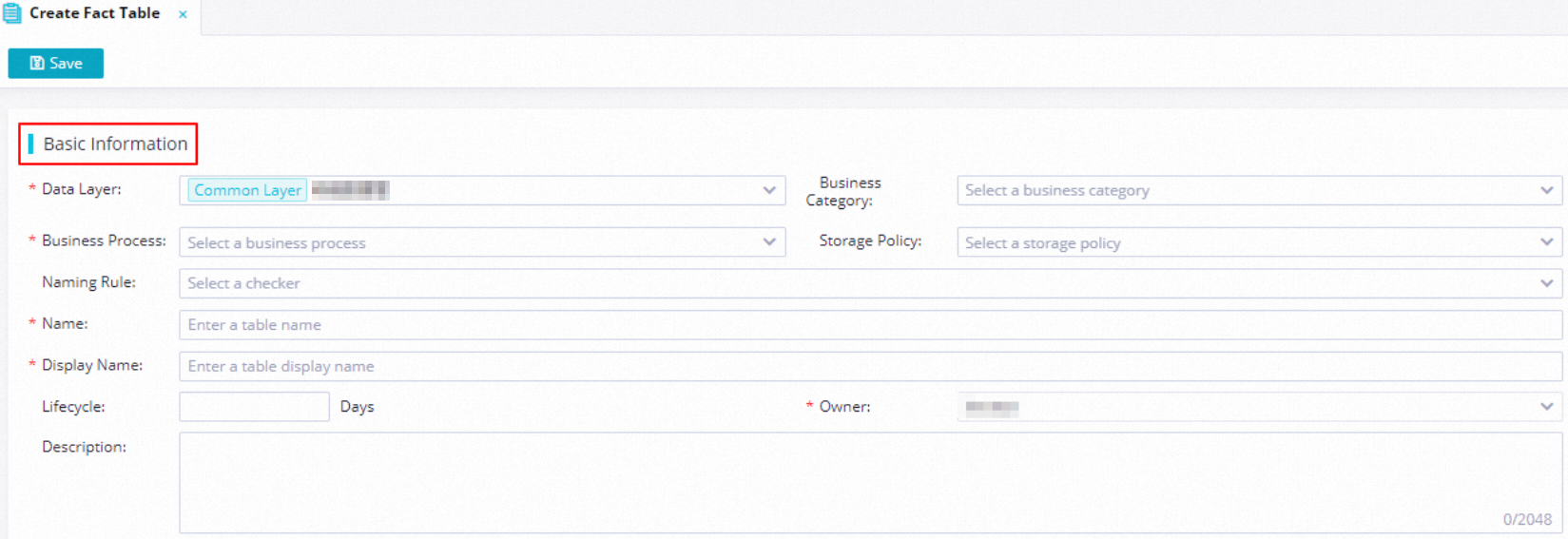
Task: Expand the Naming Rule checker dropdown
Action: point(870,283)
